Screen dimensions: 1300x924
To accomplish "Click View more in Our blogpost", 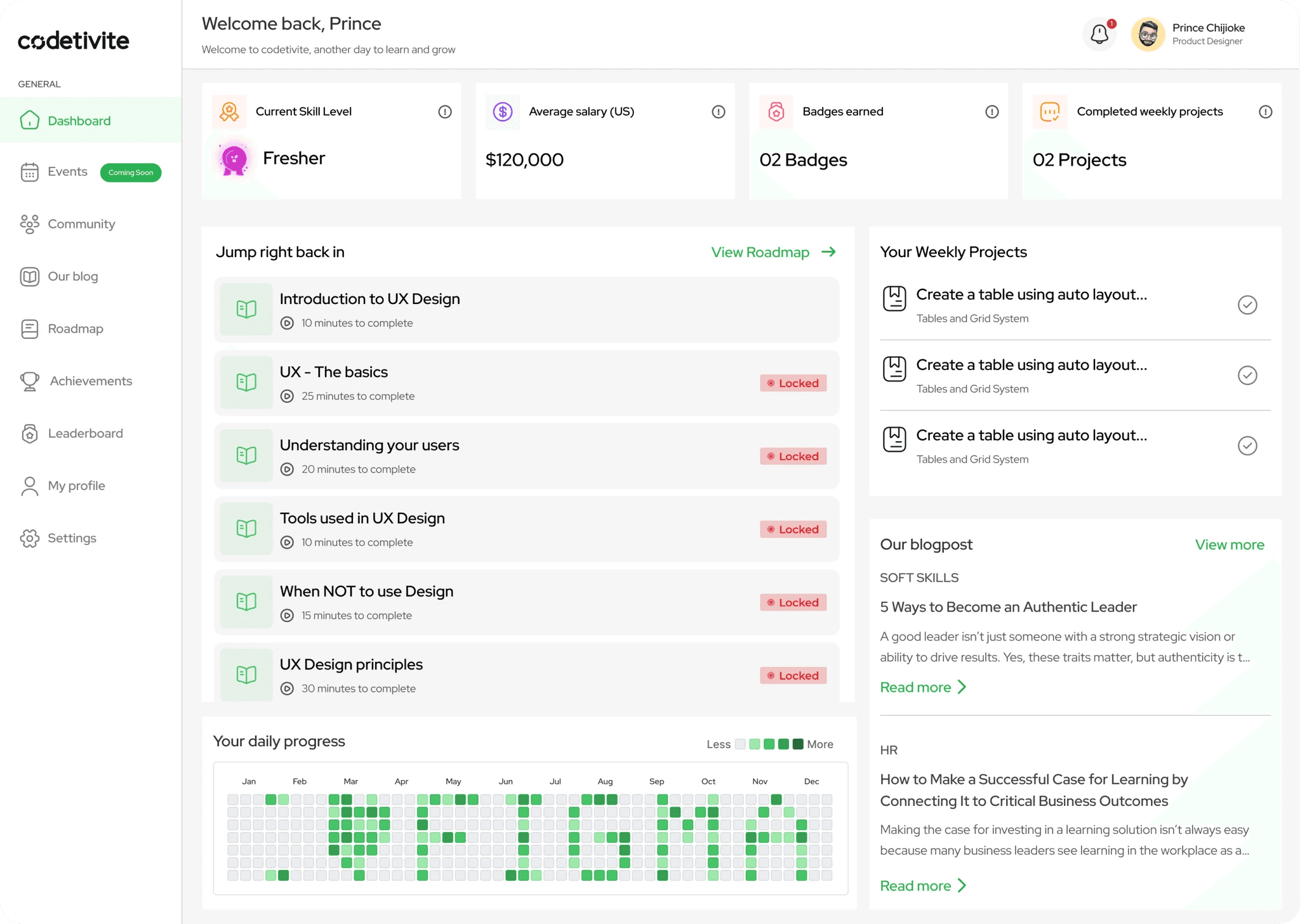I will [x=1229, y=545].
